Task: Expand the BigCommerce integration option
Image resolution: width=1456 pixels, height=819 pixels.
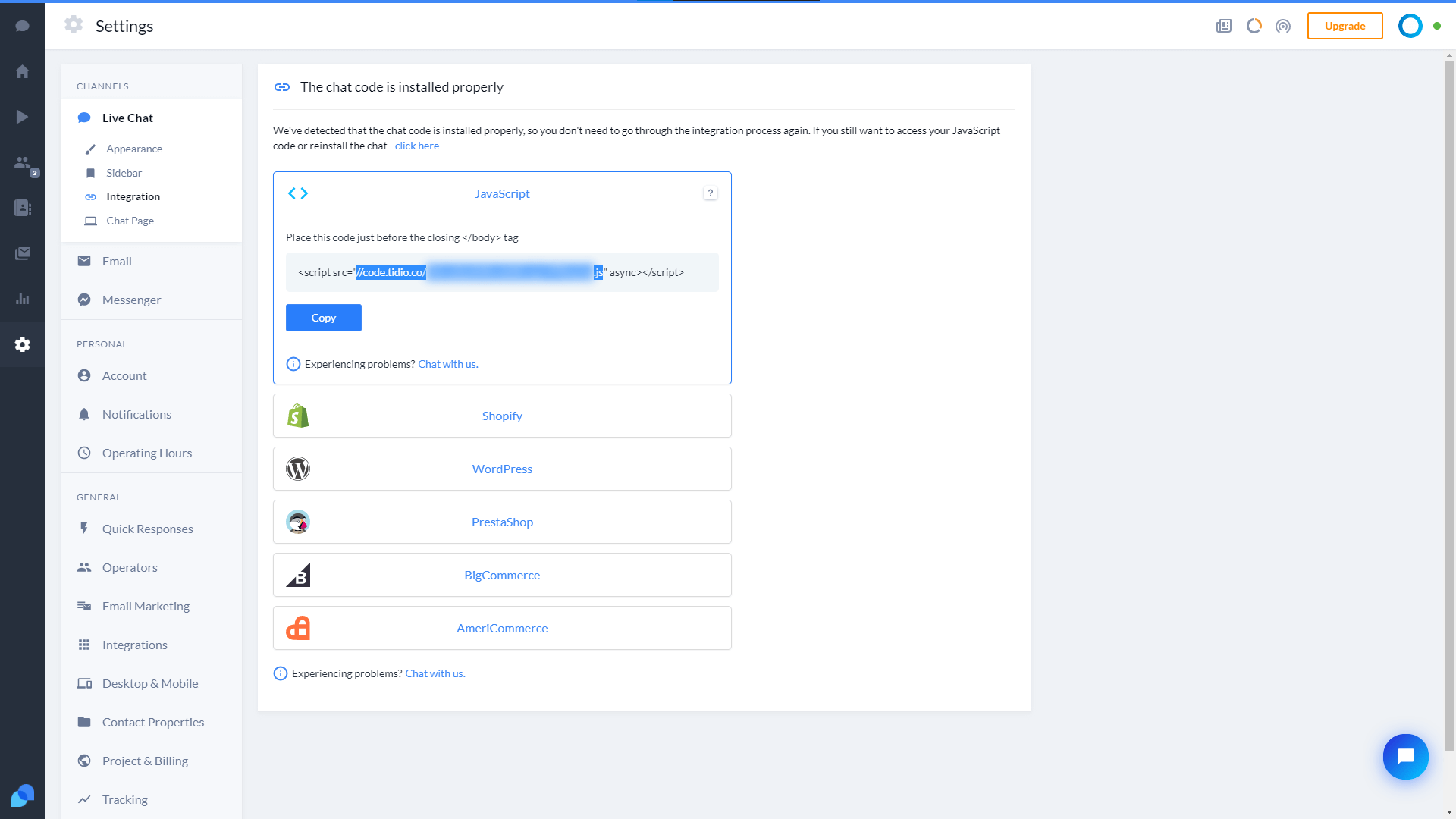Action: [x=502, y=575]
